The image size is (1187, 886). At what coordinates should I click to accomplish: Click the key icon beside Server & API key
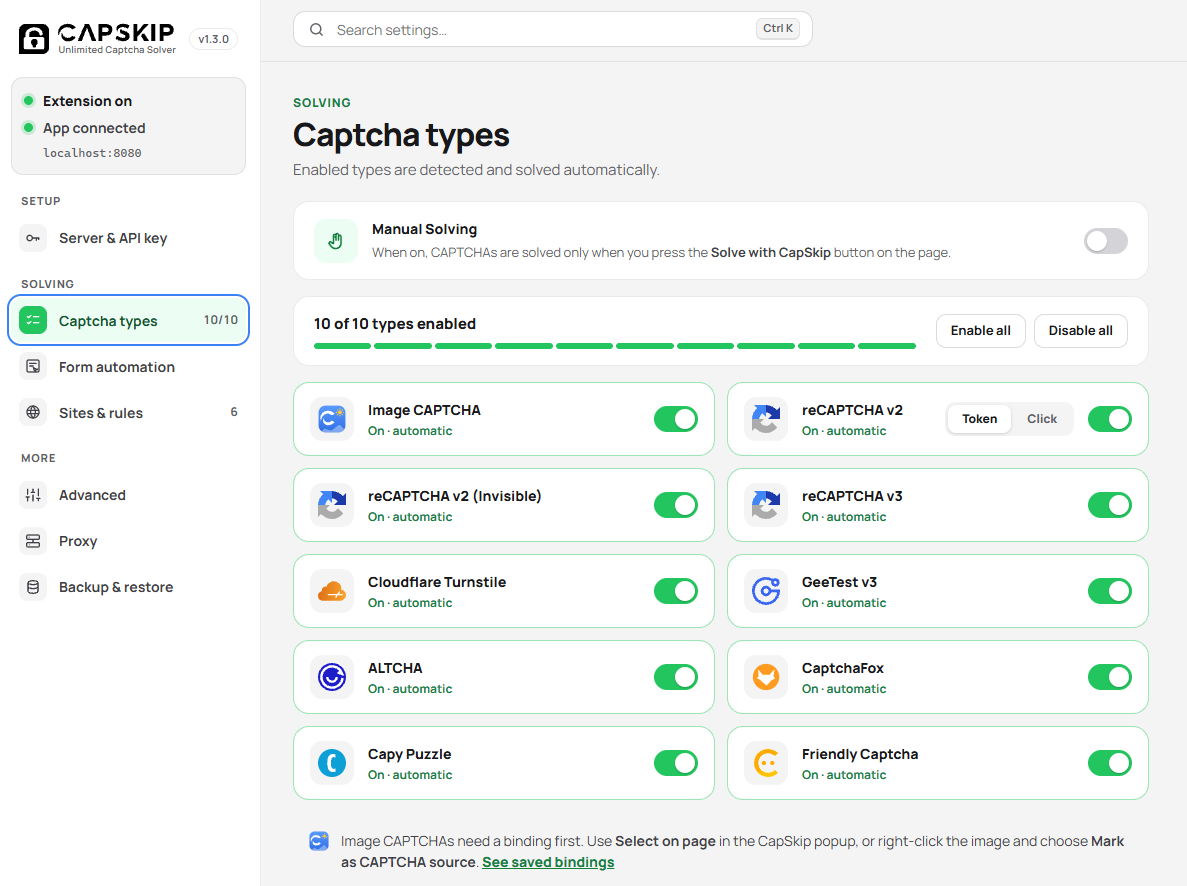[33, 238]
